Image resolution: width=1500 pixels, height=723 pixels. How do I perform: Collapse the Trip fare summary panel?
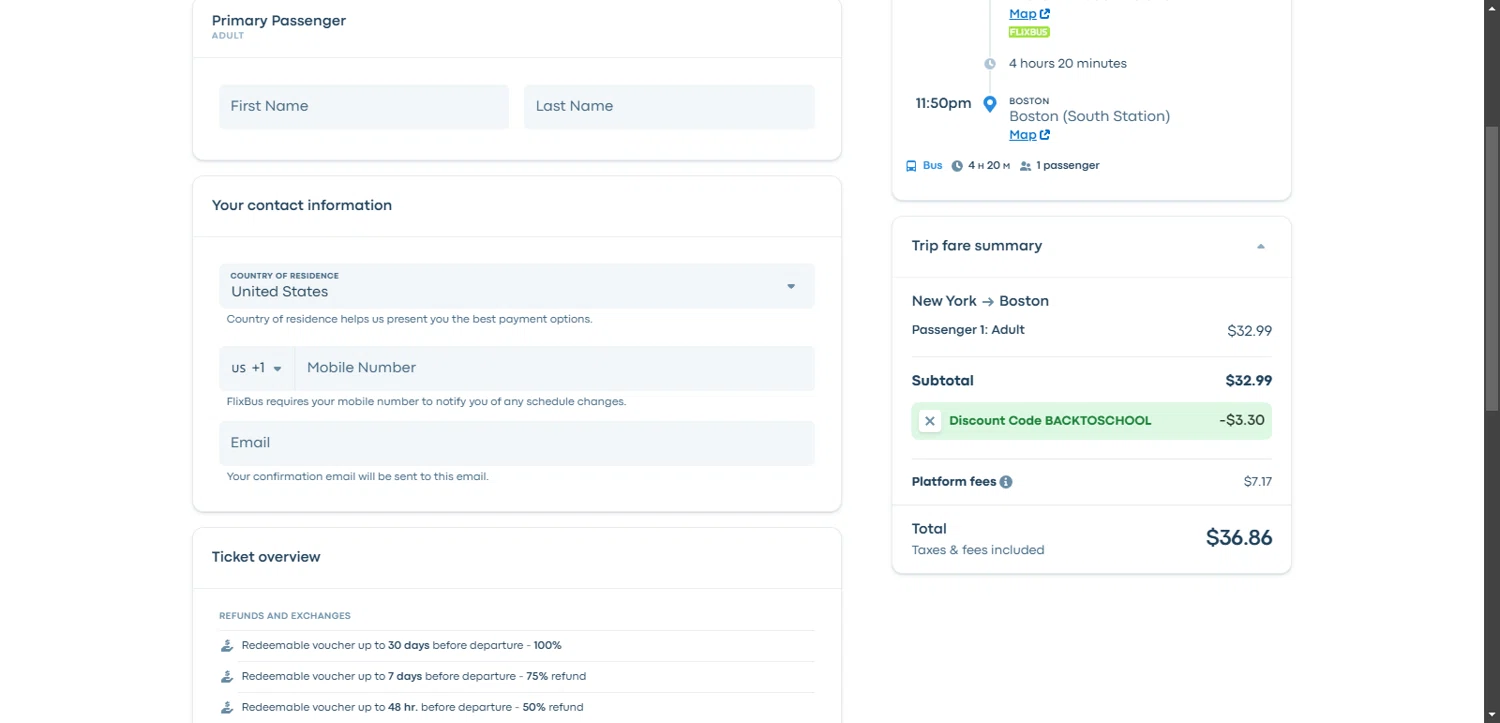point(1260,246)
